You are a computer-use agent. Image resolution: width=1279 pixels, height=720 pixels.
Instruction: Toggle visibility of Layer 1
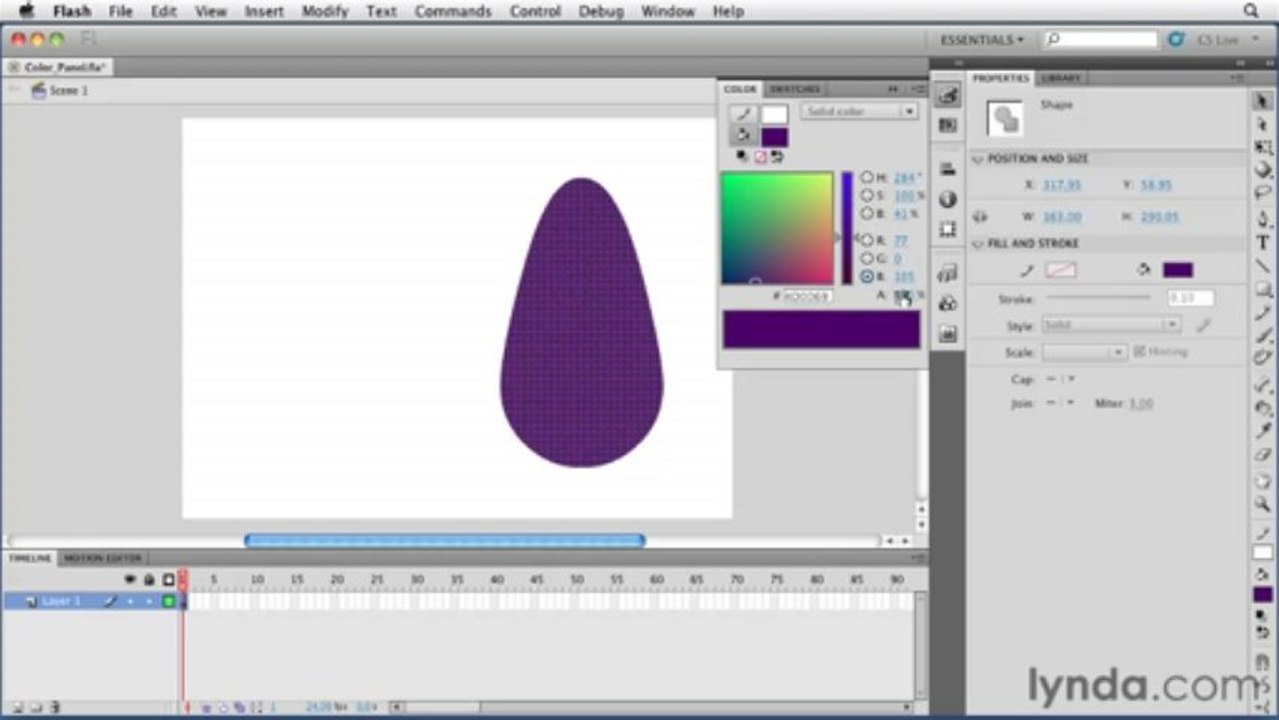[130, 601]
